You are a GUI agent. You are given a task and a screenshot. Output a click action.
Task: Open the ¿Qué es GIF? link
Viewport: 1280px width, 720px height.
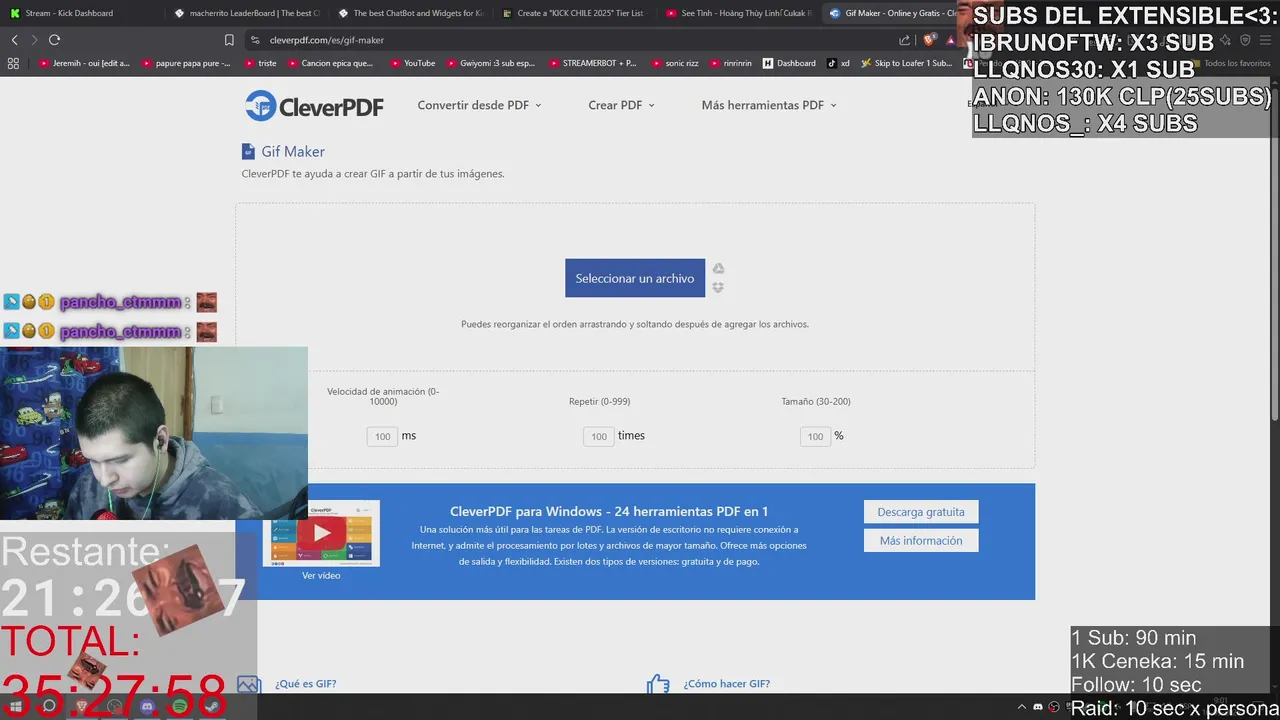[x=306, y=684]
